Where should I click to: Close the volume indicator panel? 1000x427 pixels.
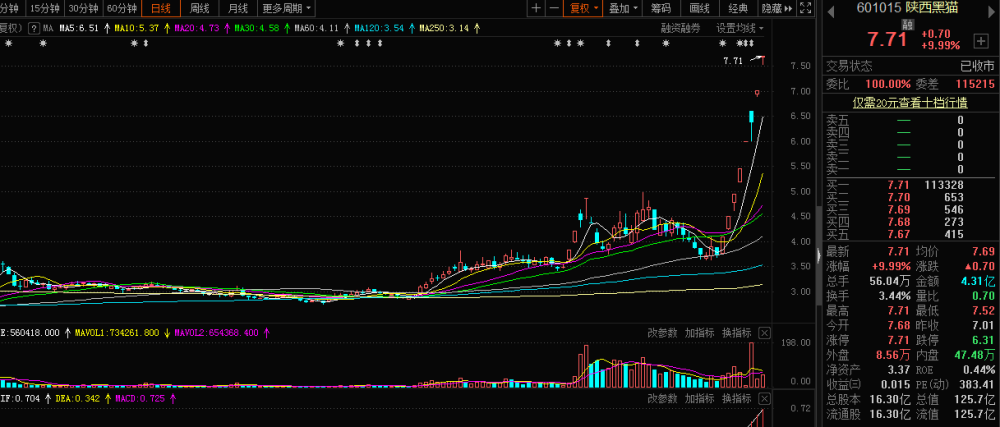765,333
